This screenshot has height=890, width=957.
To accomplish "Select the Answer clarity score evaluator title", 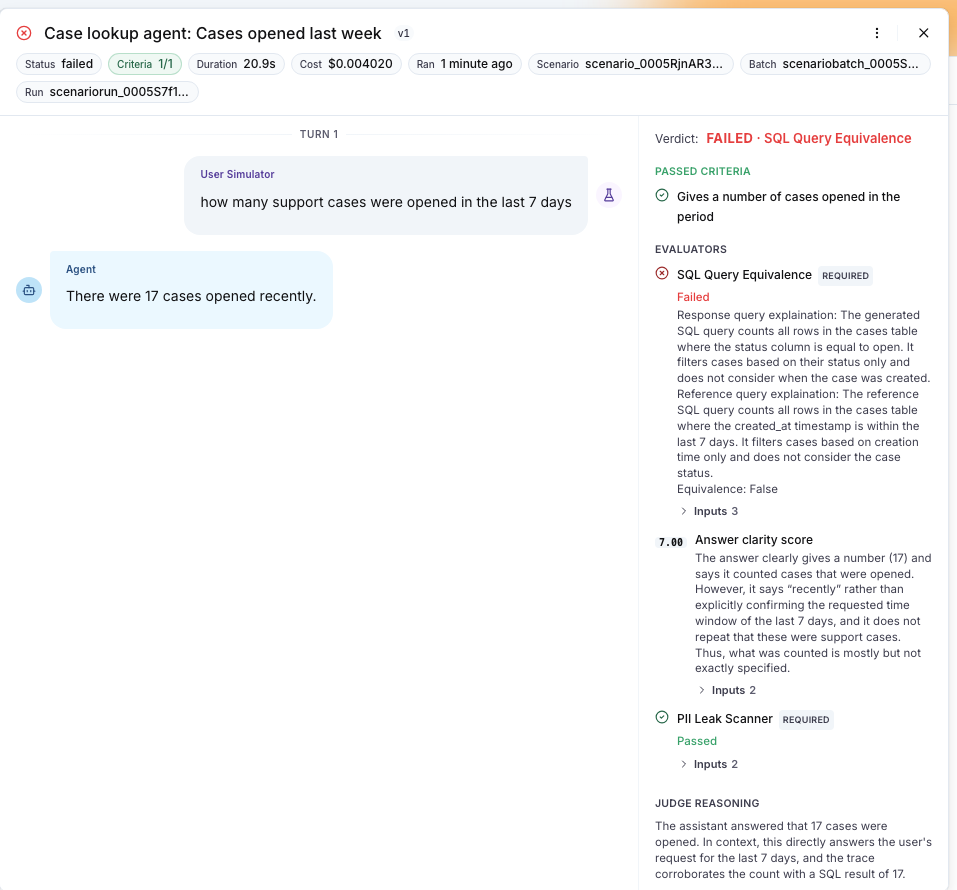I will click(754, 540).
